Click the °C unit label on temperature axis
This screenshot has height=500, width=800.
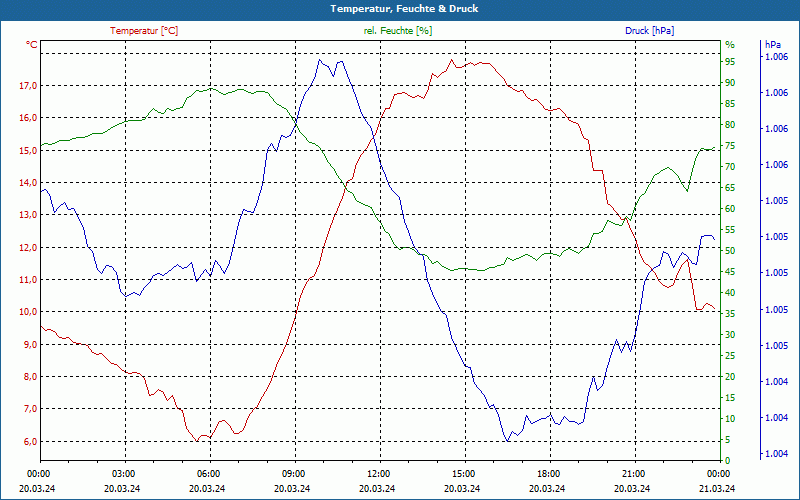[32, 45]
